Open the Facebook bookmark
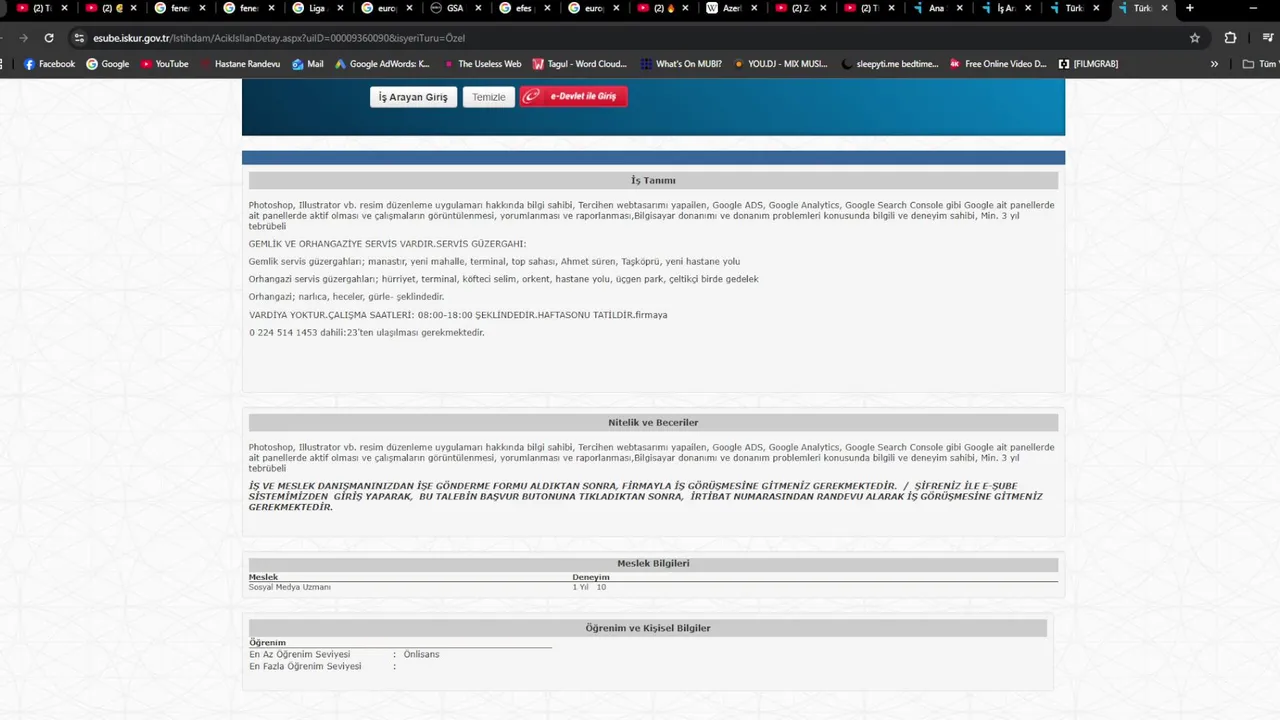 click(49, 64)
